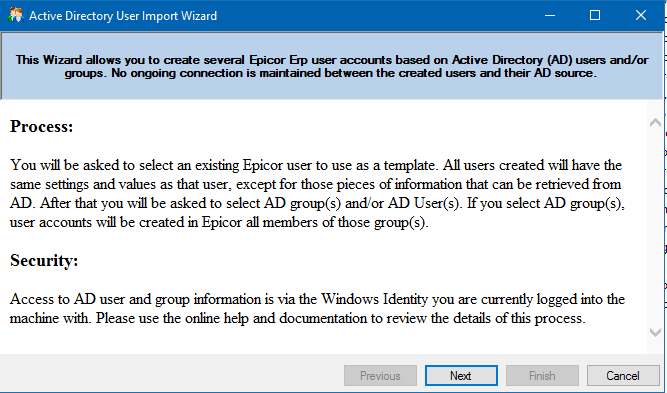Minimize the wizard window

coord(550,15)
